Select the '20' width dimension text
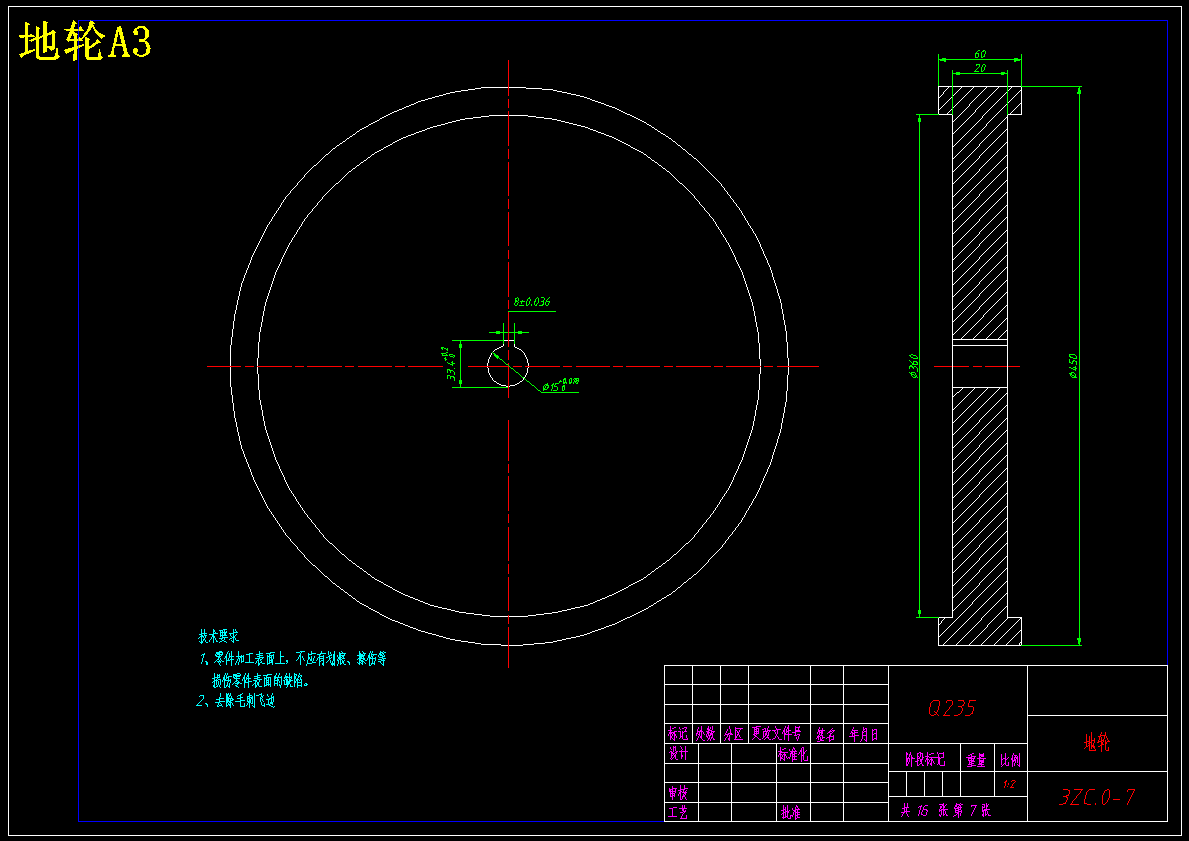This screenshot has height=841, width=1189. coord(980,68)
